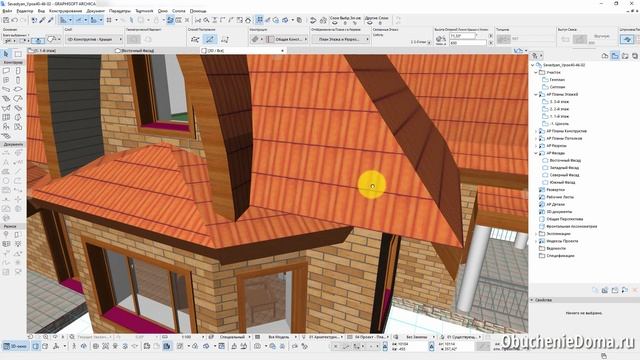Viewport: 640px width, 360px height.
Task: Click the lower roof height input field
Action: 467,43
